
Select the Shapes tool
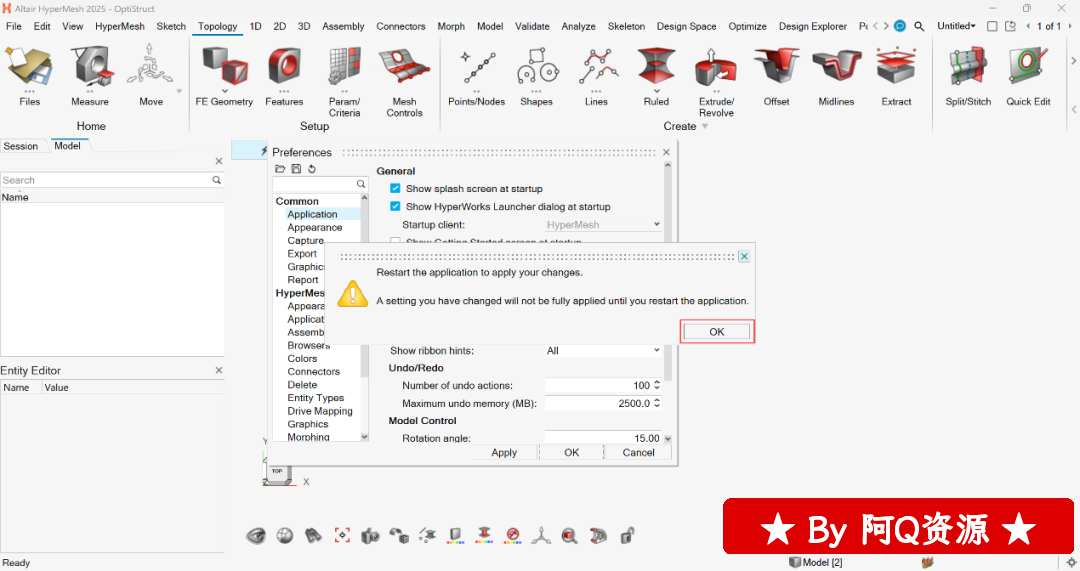[537, 76]
